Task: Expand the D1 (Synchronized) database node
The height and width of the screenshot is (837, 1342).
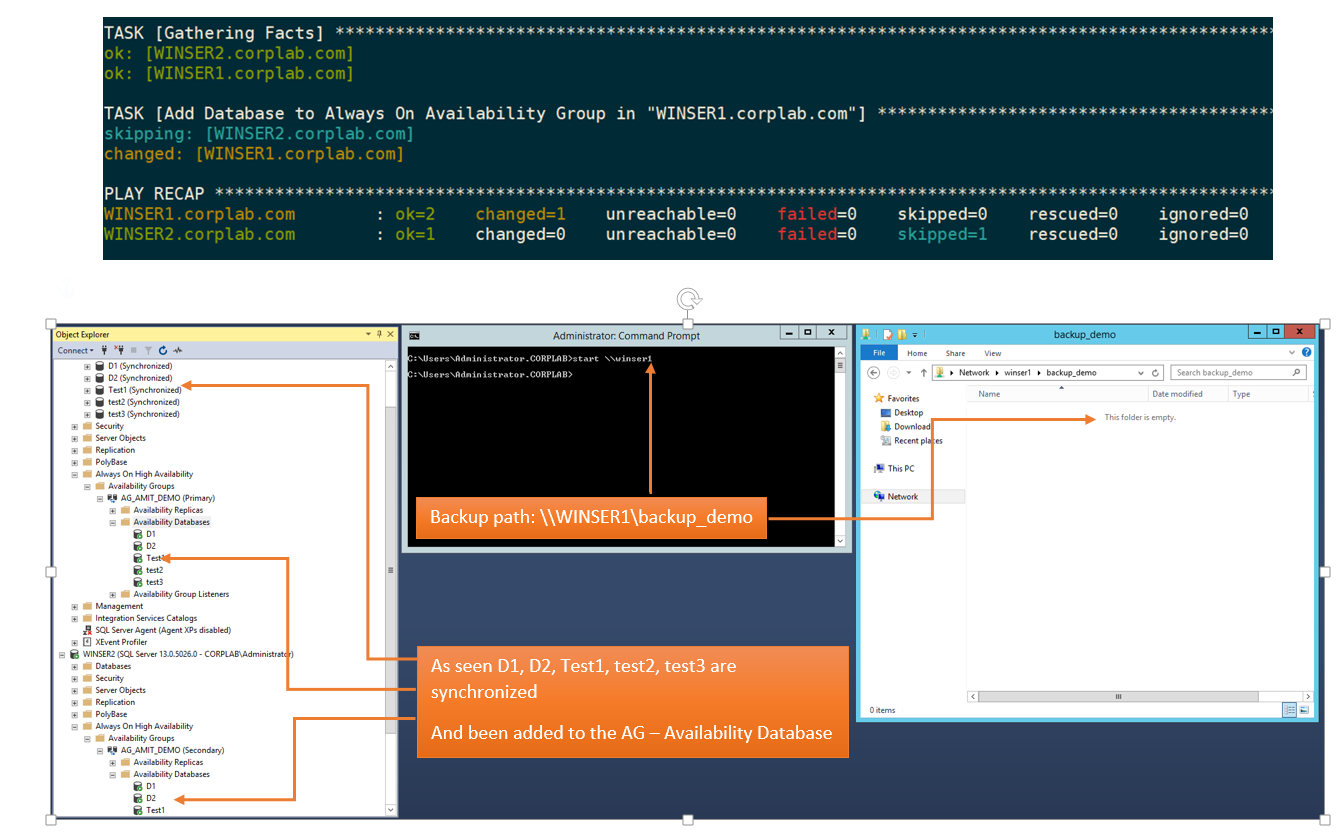Action: point(87,366)
